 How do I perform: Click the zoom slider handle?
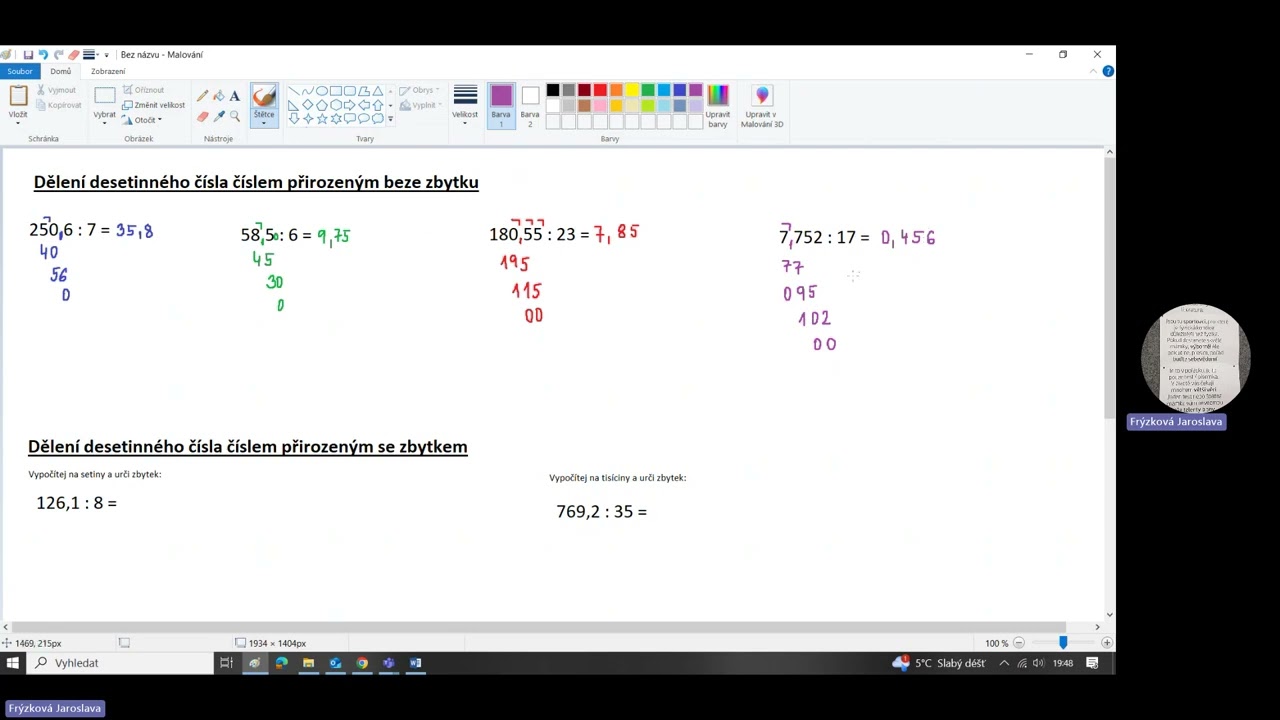[x=1063, y=643]
